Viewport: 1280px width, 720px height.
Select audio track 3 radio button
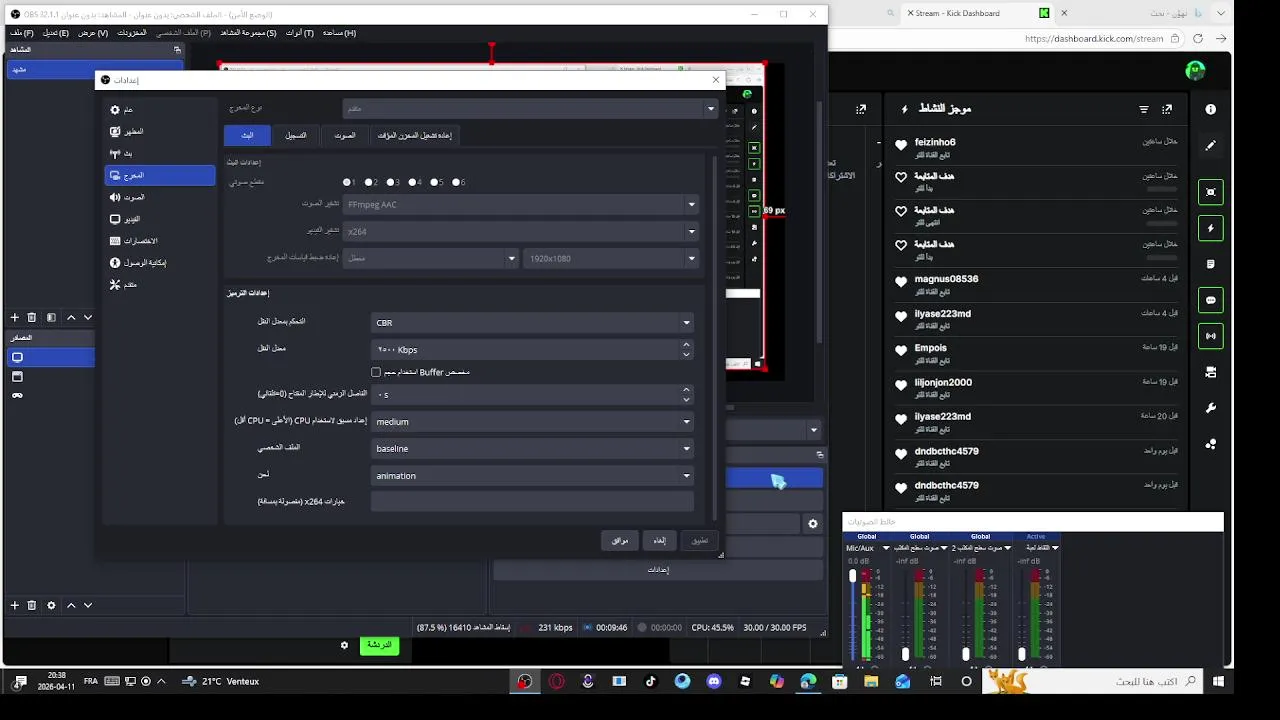pyautogui.click(x=391, y=182)
